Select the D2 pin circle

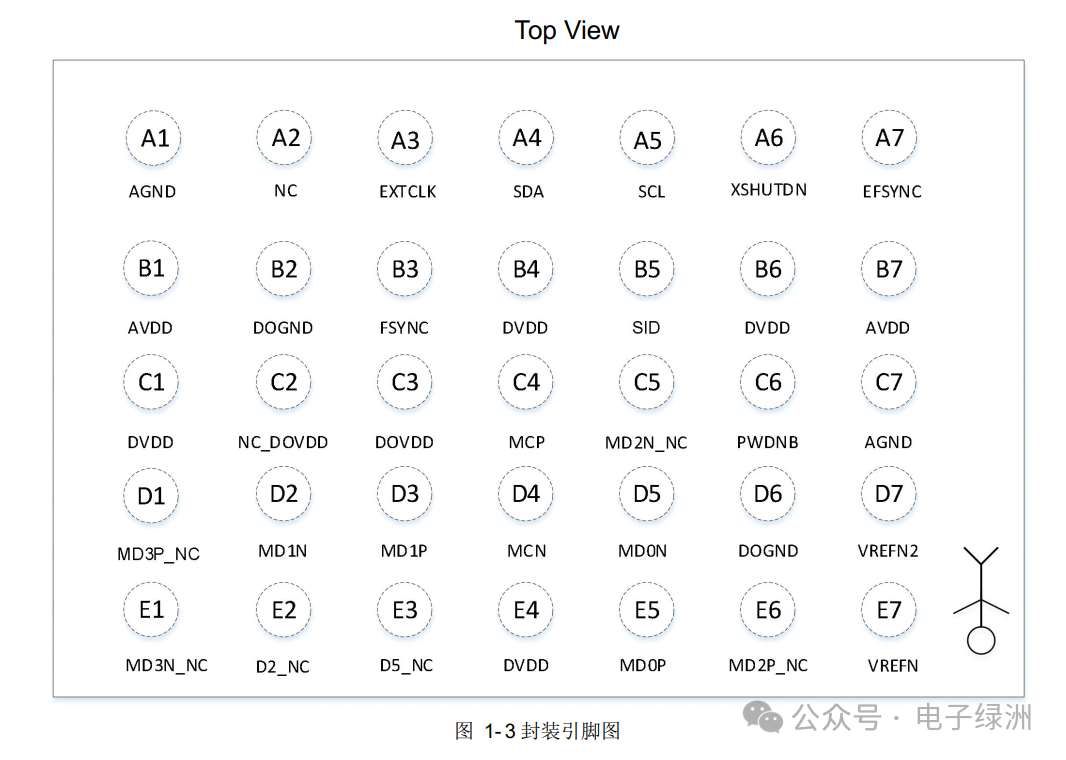point(284,494)
